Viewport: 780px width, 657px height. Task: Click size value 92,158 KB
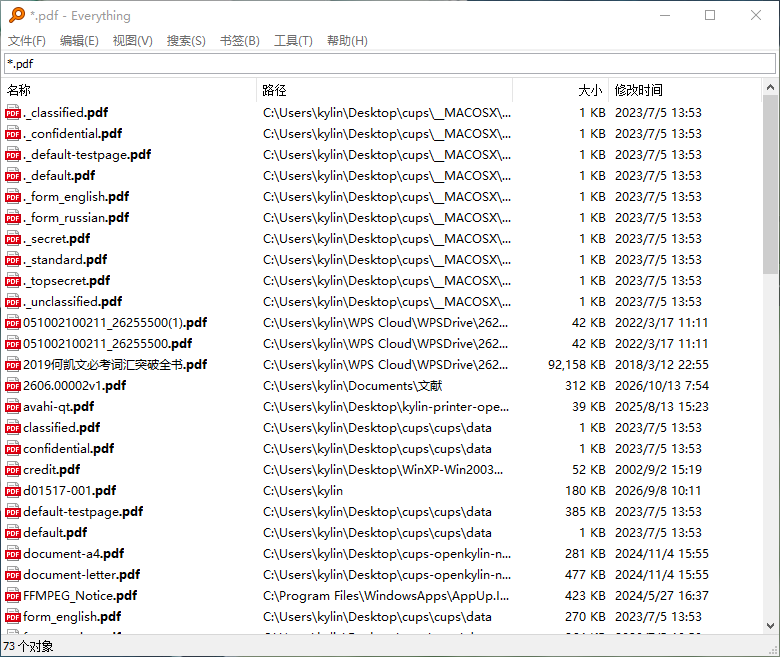pos(577,365)
